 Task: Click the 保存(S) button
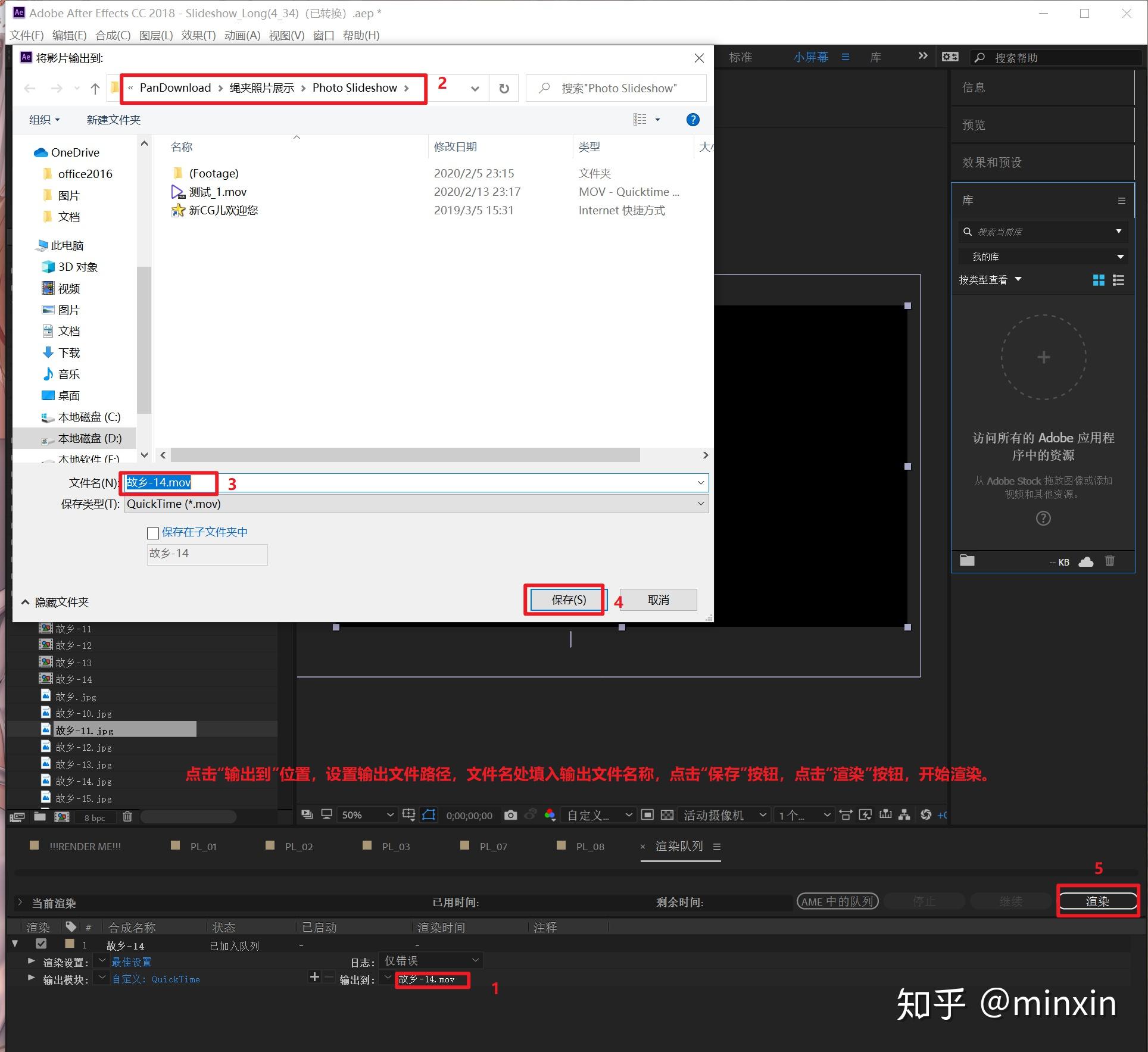point(564,600)
